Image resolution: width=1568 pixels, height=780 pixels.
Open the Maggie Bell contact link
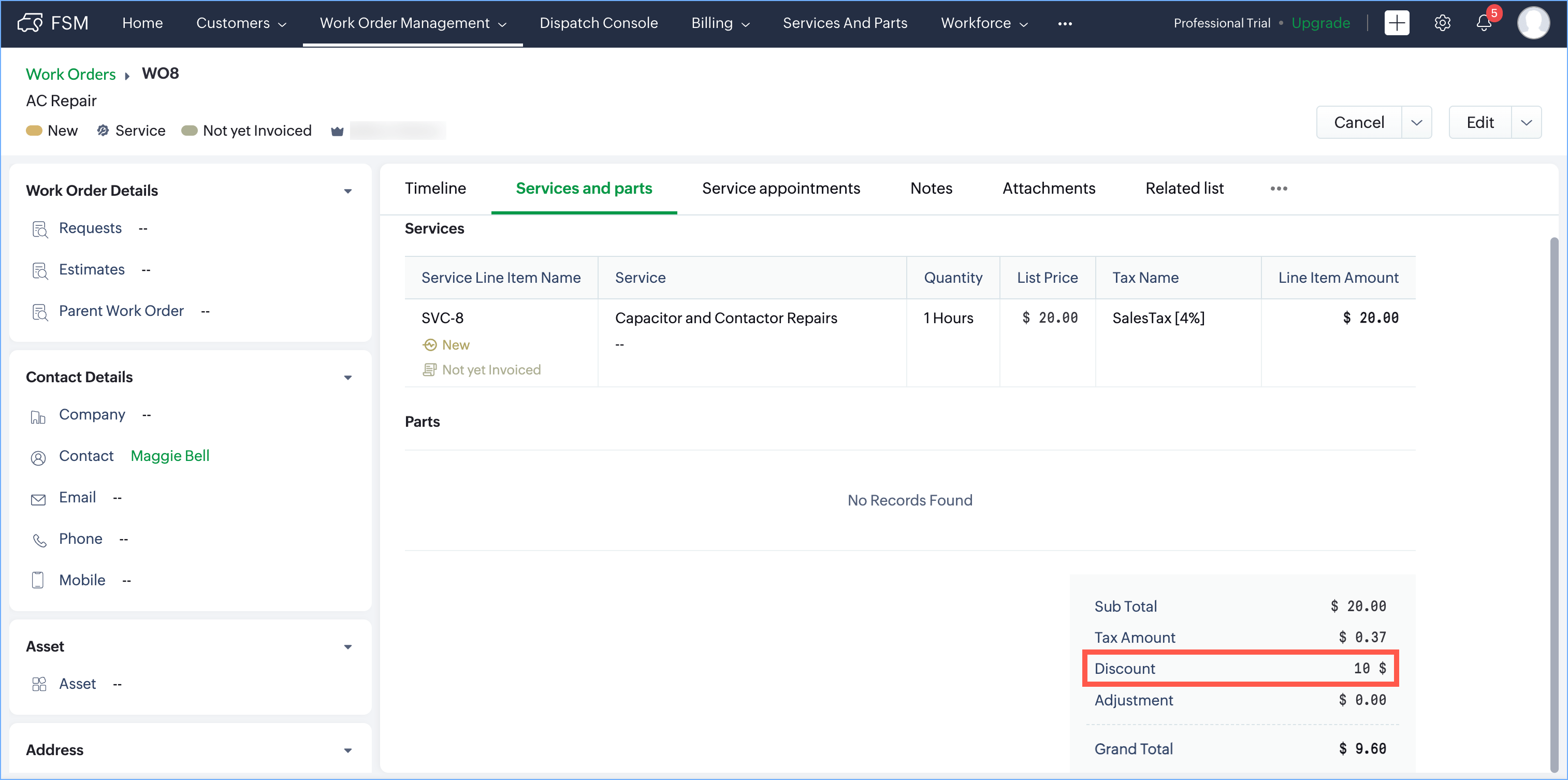[x=170, y=456]
